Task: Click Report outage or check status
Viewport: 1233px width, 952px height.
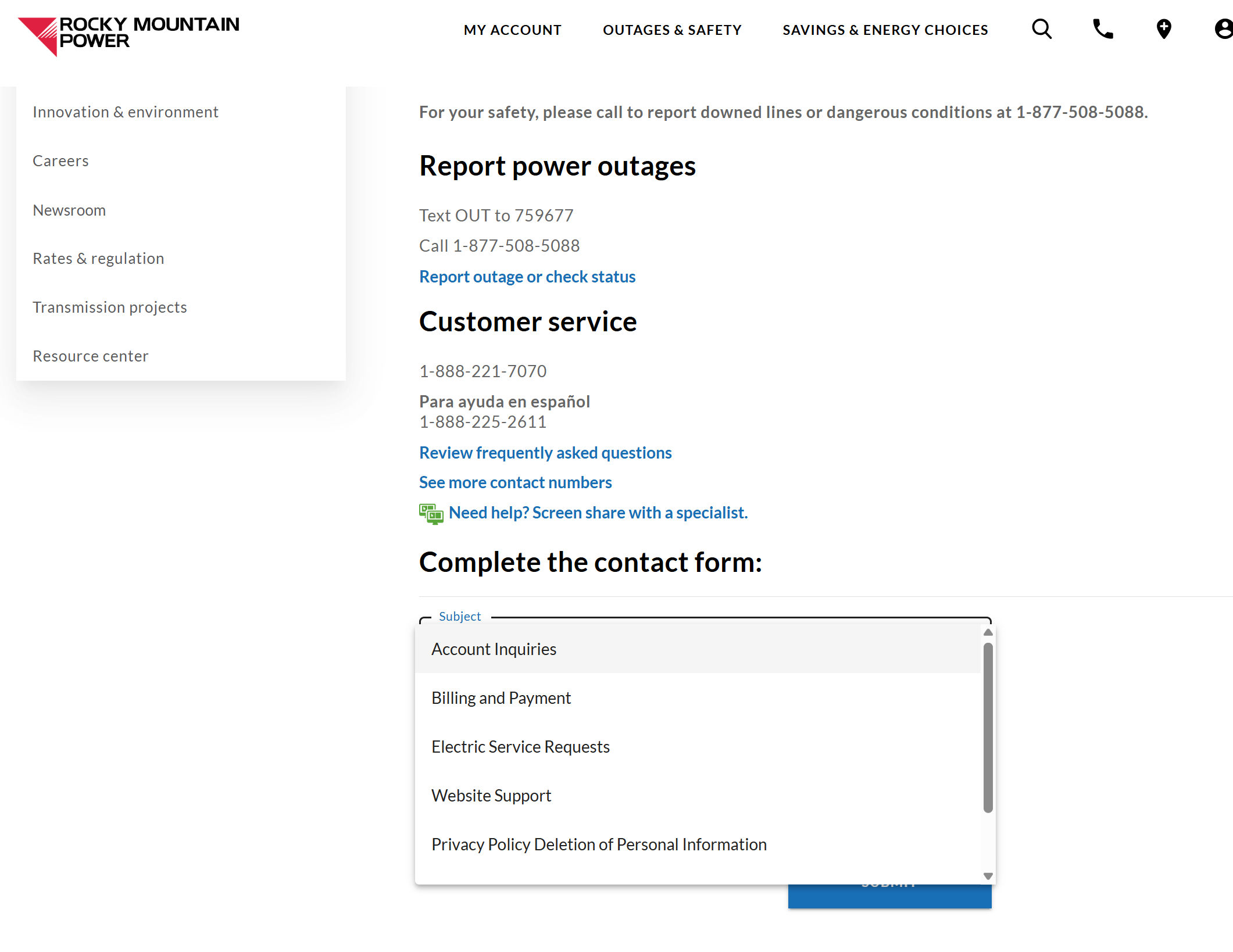Action: (x=527, y=277)
